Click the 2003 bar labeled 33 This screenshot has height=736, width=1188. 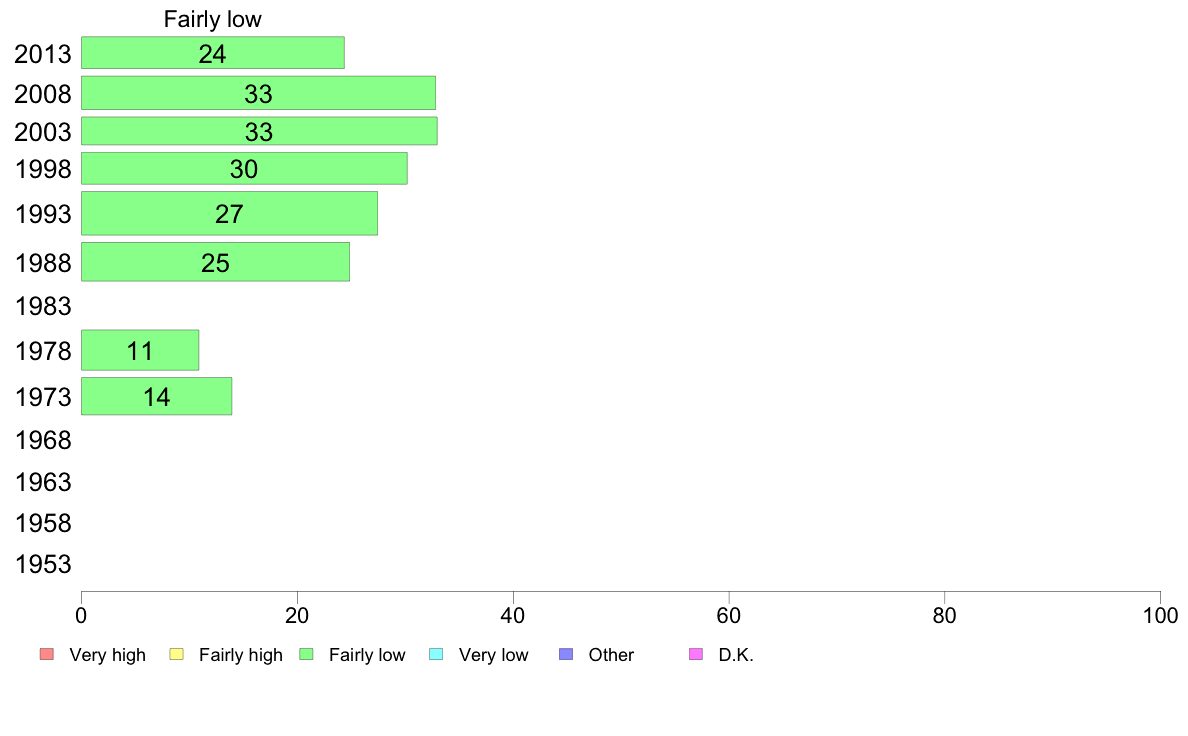(x=259, y=131)
